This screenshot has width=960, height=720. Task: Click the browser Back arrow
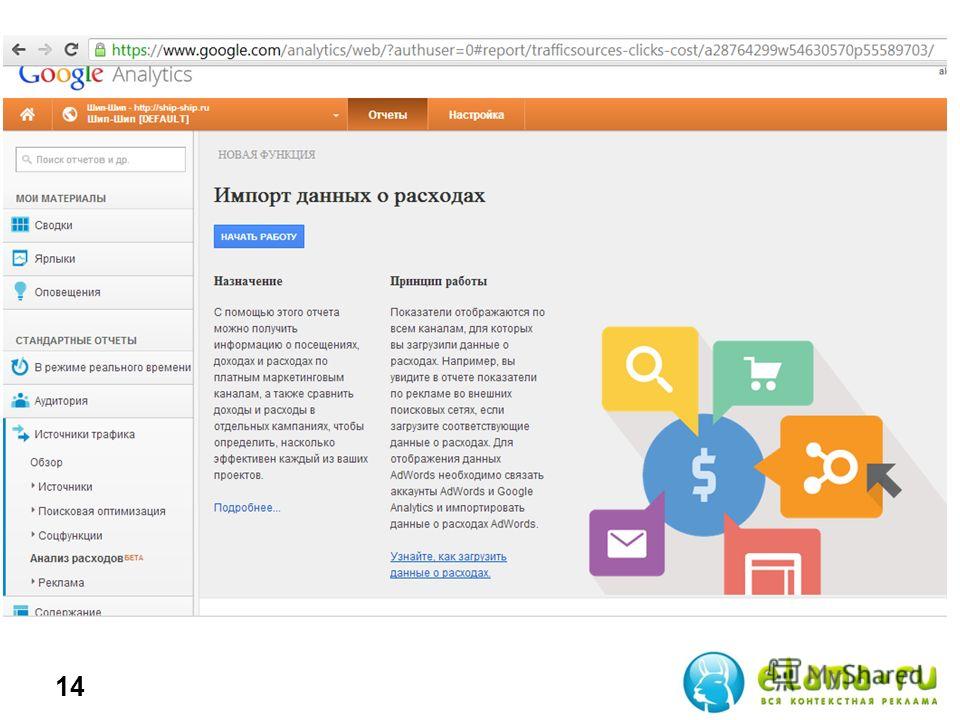tap(19, 50)
